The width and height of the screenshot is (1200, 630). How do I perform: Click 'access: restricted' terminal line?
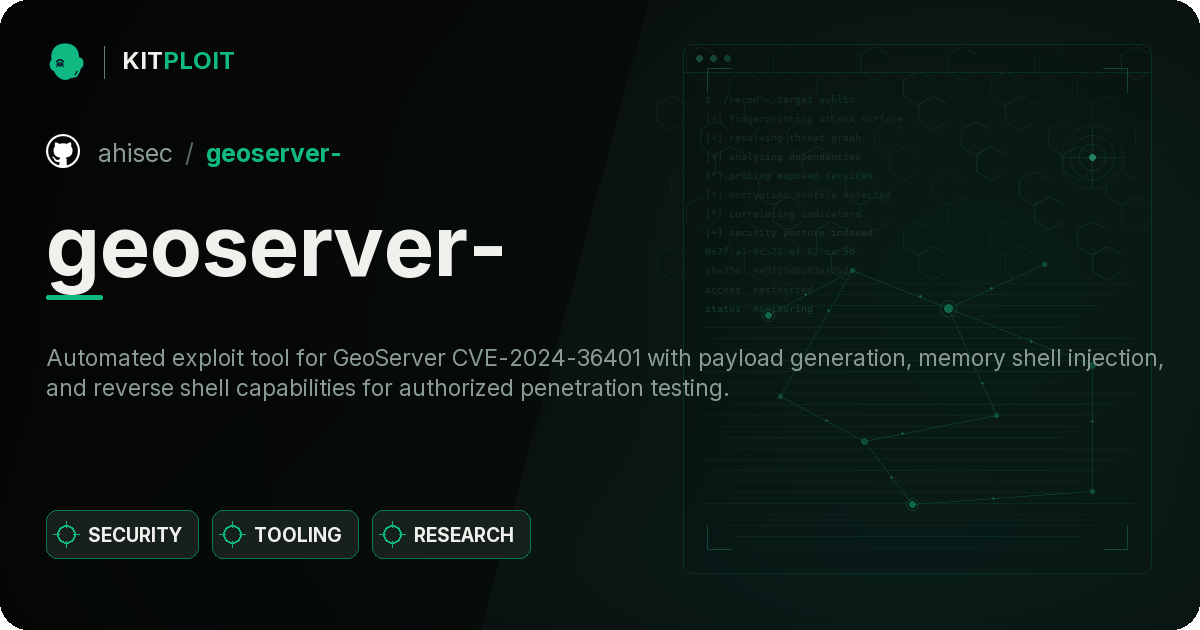(759, 290)
